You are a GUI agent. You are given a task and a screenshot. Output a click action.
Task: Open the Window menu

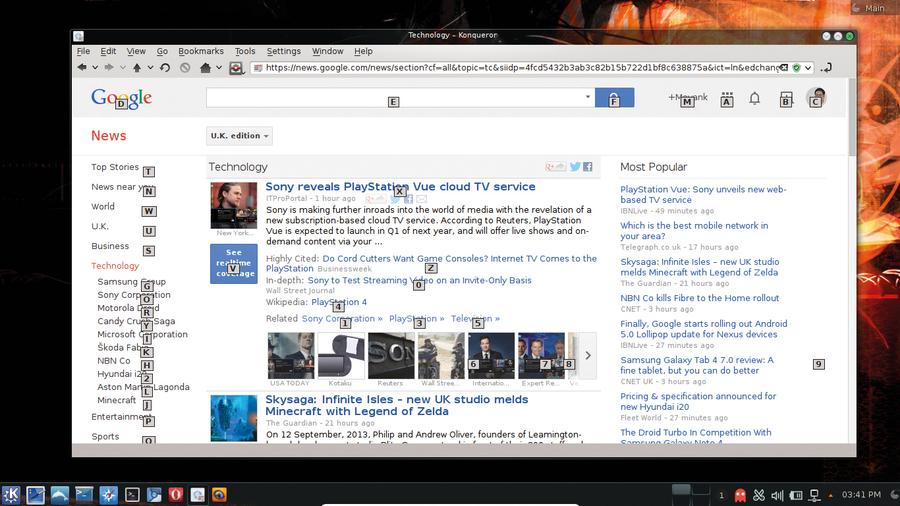(327, 51)
